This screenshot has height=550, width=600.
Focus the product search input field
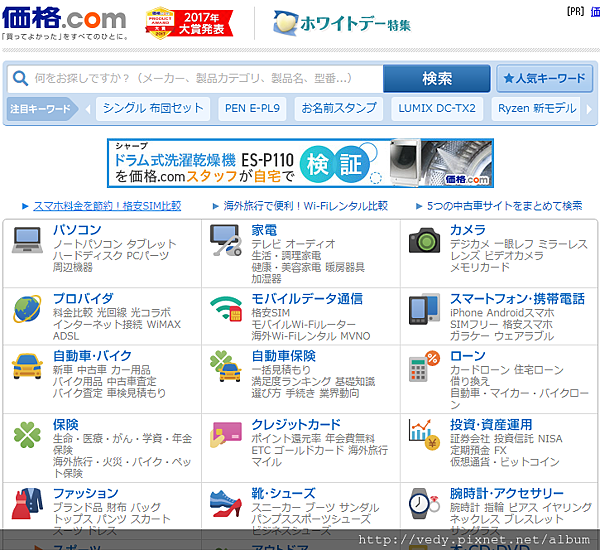tap(195, 78)
